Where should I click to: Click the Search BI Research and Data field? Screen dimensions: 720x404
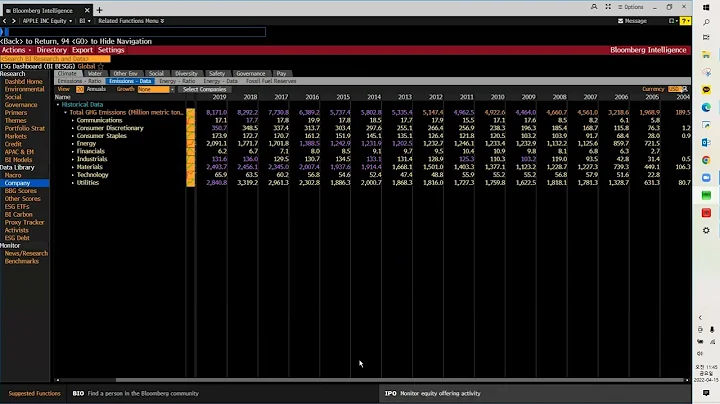coord(55,59)
